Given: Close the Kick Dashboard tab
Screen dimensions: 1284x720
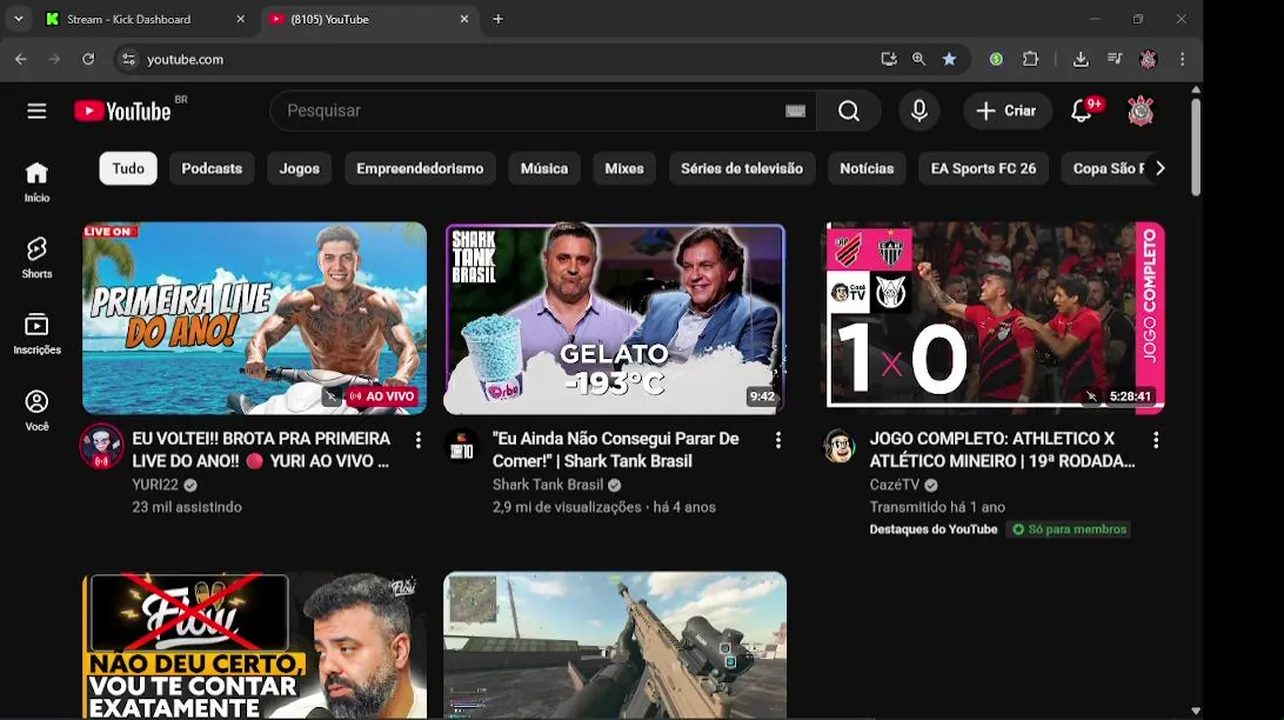Looking at the screenshot, I should 240,19.
